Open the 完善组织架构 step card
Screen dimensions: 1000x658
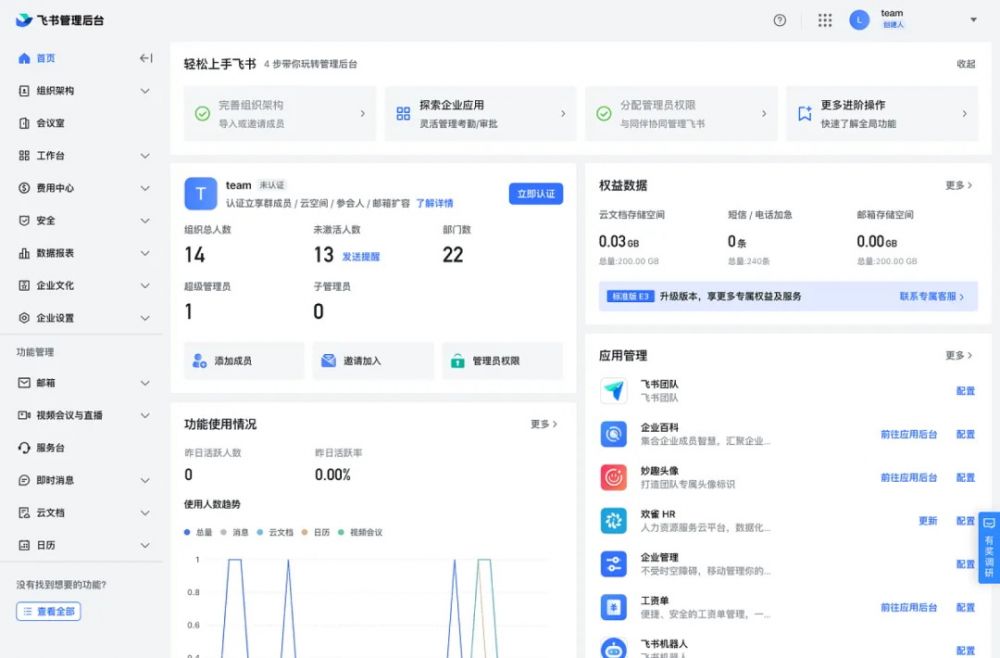pyautogui.click(x=280, y=113)
